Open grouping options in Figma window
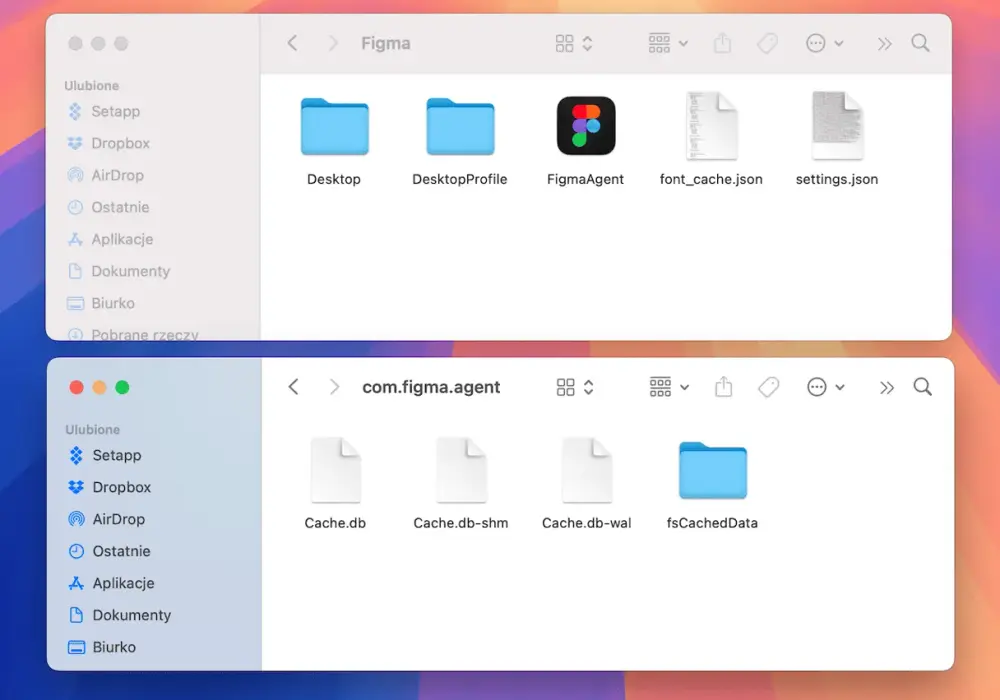1000x700 pixels. click(668, 43)
